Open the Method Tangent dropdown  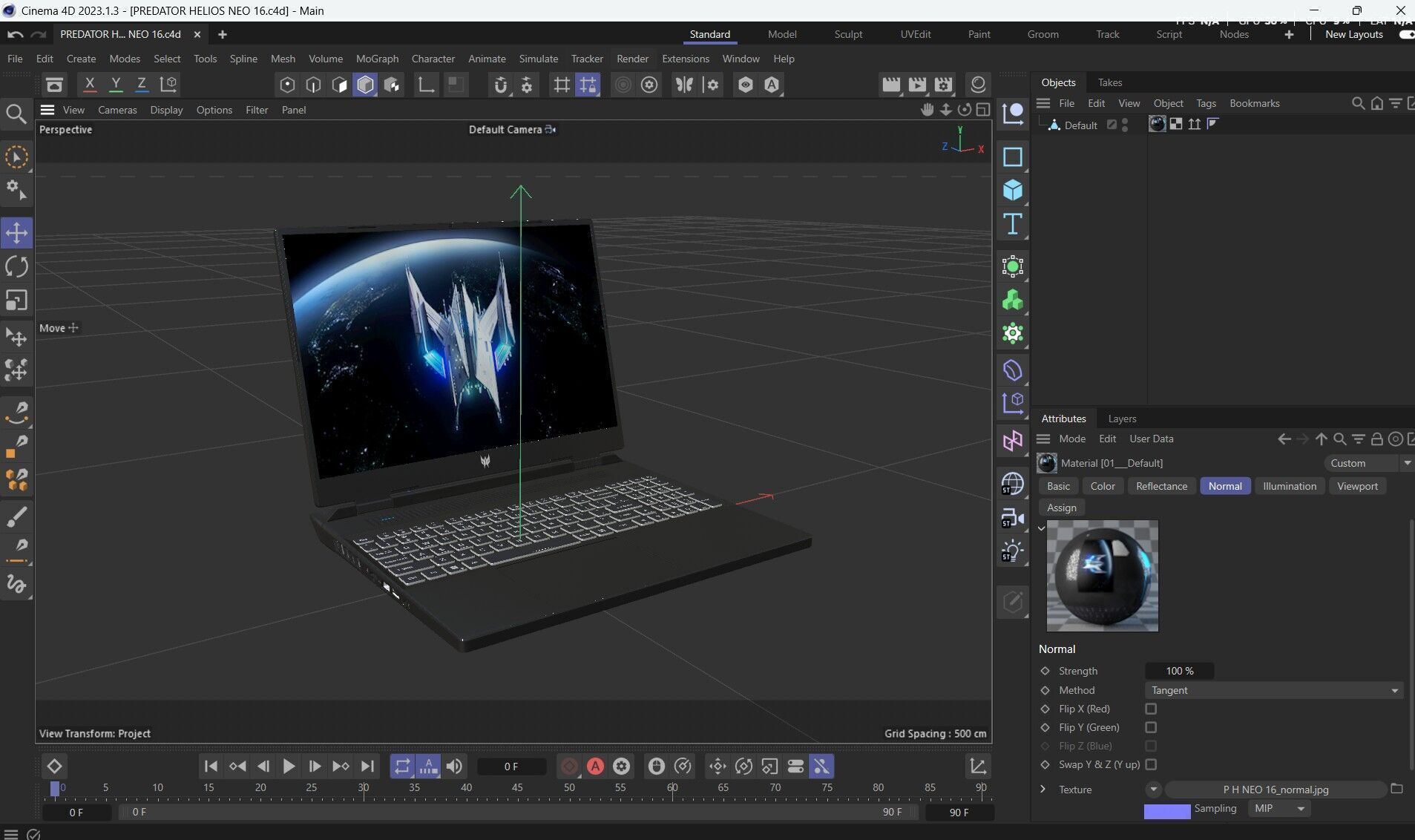(x=1273, y=690)
